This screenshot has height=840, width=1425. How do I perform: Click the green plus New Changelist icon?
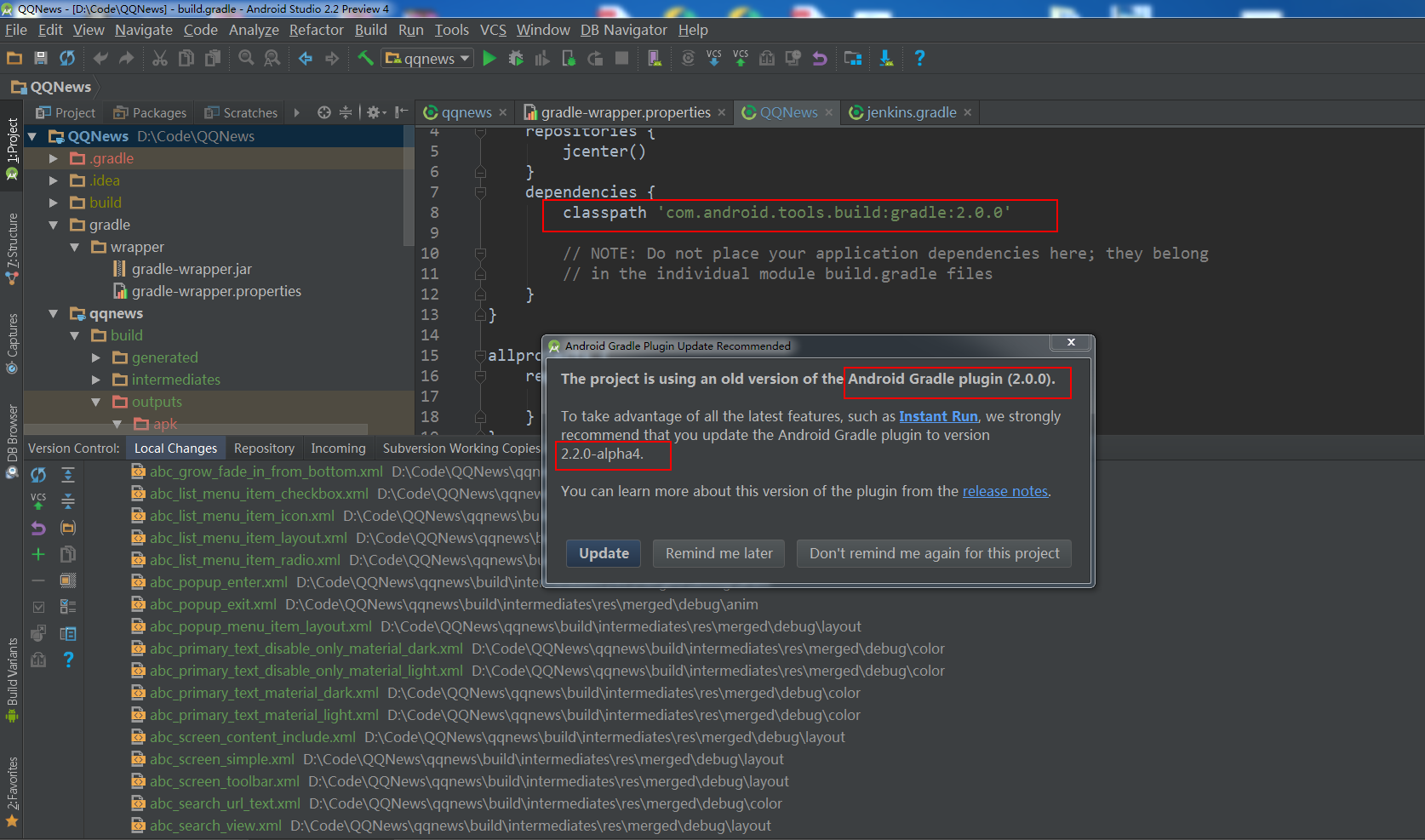(x=38, y=554)
